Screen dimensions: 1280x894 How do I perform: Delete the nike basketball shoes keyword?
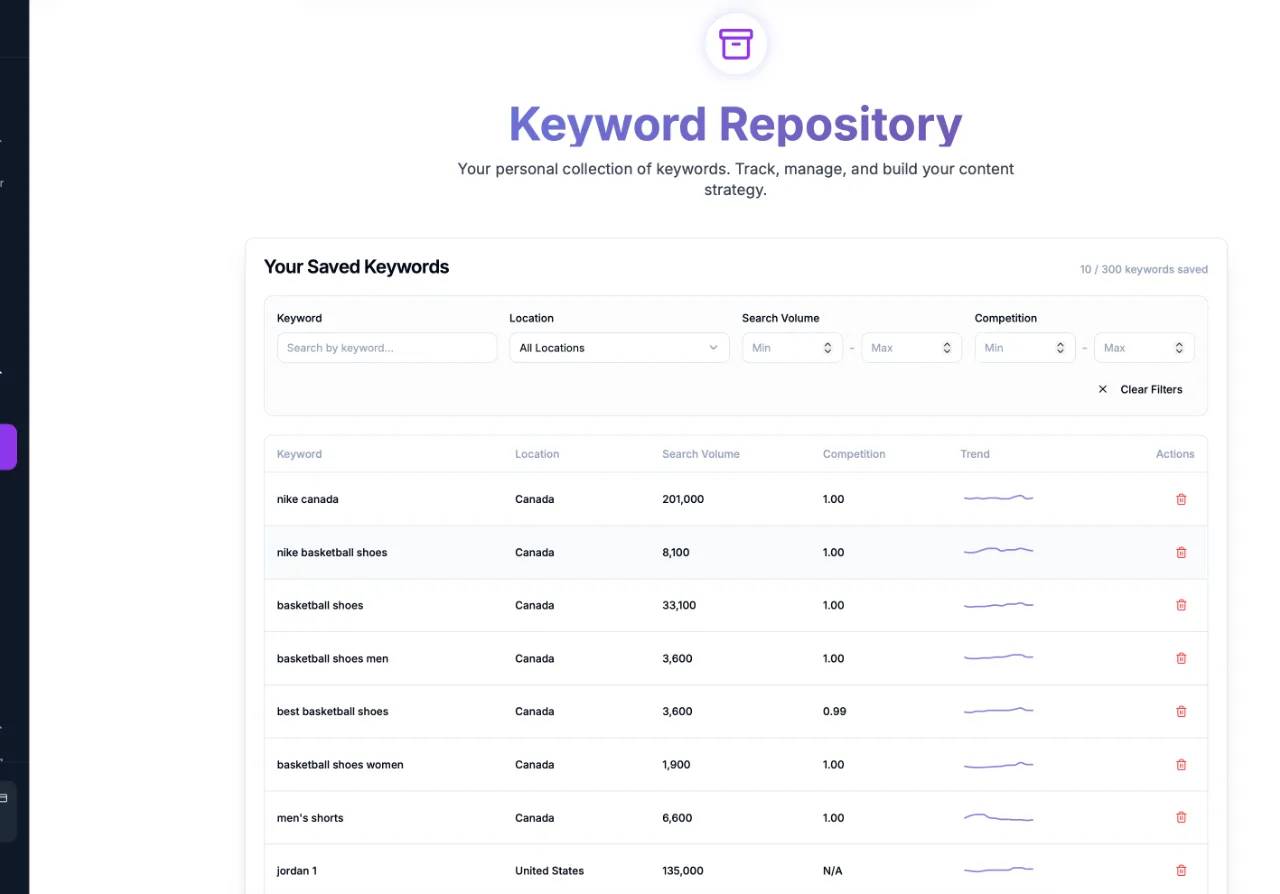tap(1181, 552)
